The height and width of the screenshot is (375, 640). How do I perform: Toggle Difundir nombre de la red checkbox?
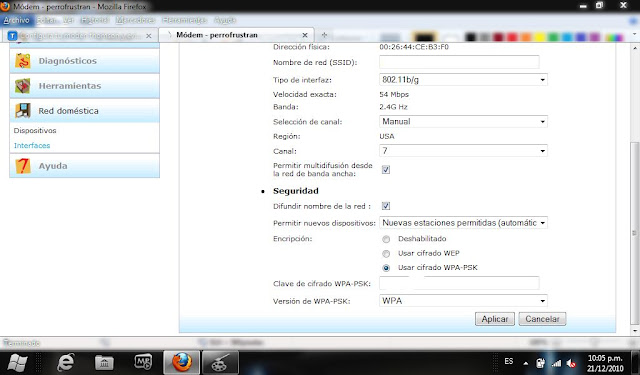click(x=386, y=206)
